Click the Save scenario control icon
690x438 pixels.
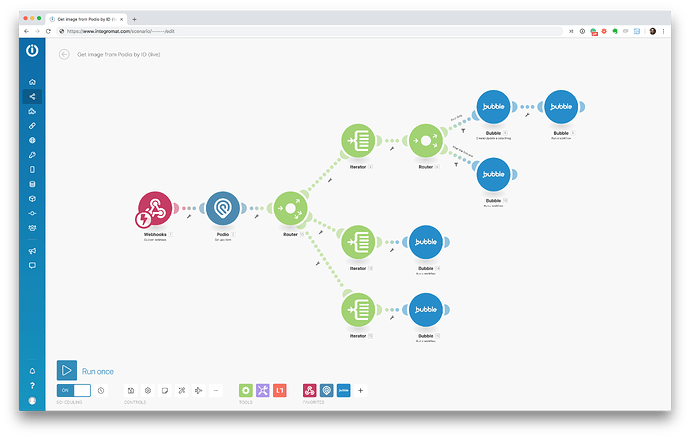(x=131, y=390)
